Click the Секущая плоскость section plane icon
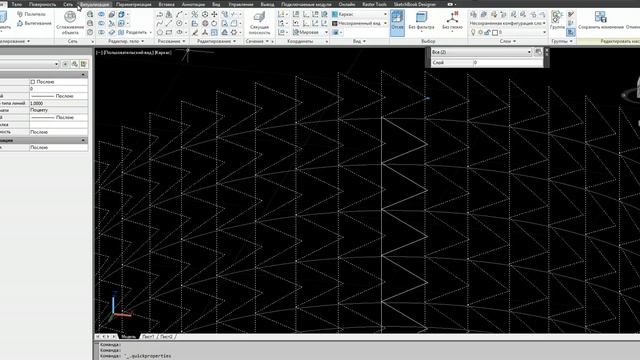Screen dimensions: 640x360 coord(259,17)
